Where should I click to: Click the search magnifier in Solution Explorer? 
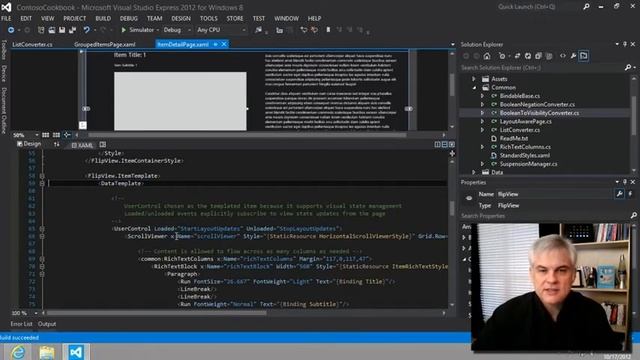(628, 67)
